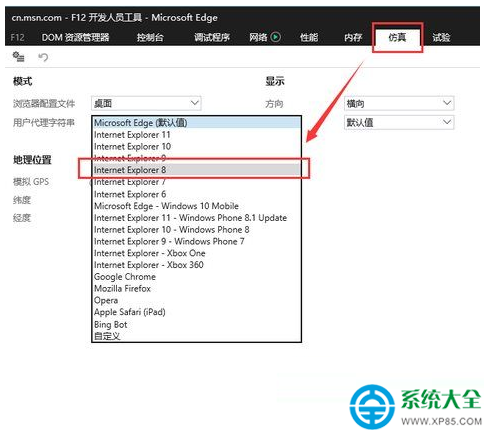Click the reset emulation settings undo icon
This screenshot has width=484, height=432.
click(43, 57)
